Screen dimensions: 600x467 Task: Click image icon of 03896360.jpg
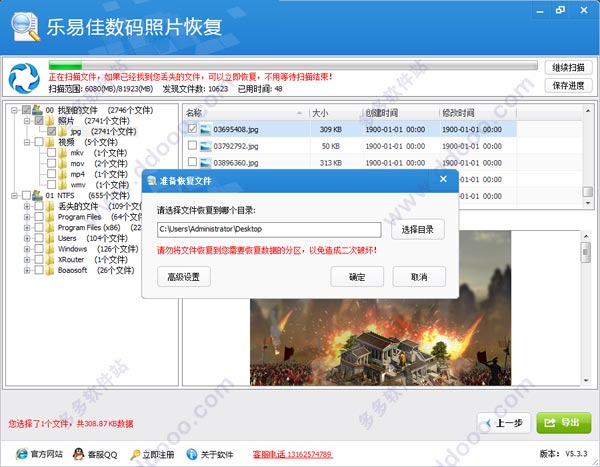205,163
